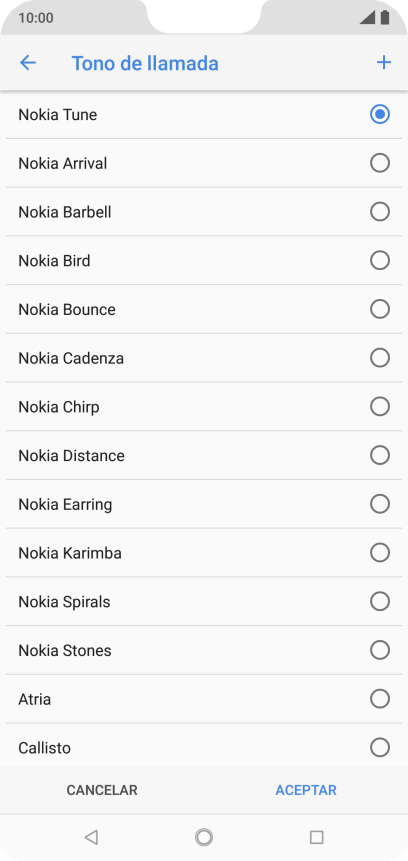
Task: Tap the back arrow icon
Action: 27,63
